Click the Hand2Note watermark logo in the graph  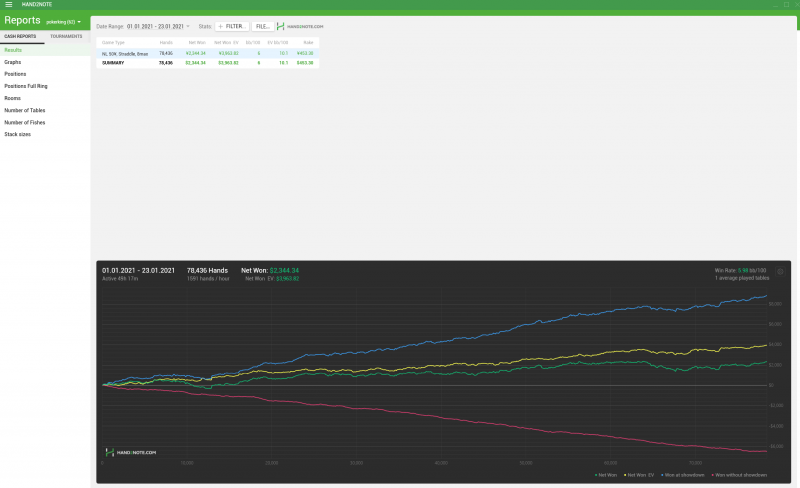point(131,453)
